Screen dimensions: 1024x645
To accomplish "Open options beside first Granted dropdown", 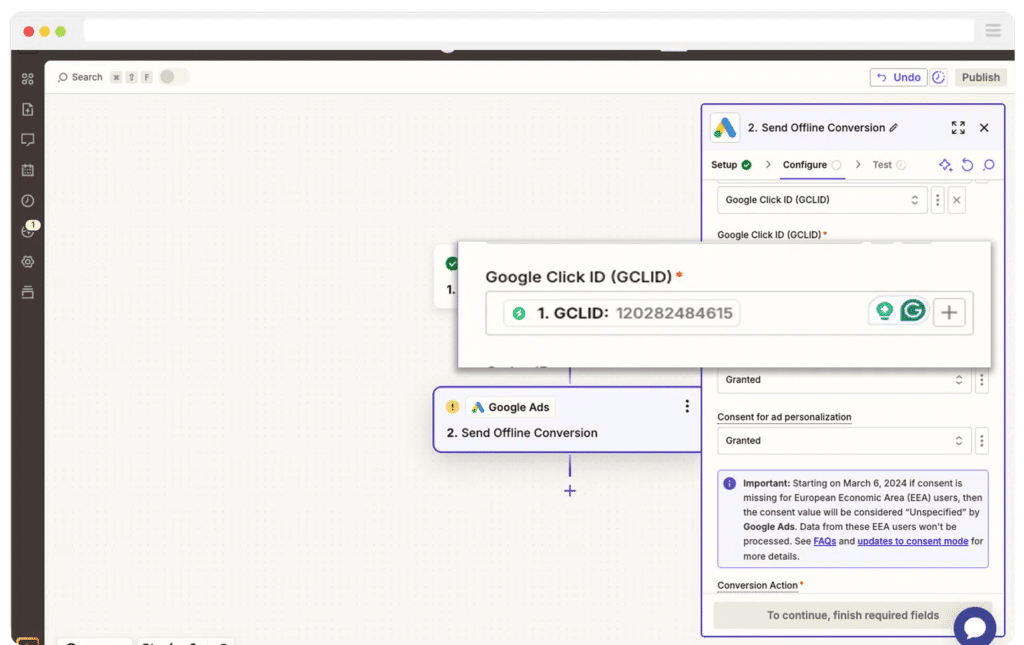I will tap(981, 380).
